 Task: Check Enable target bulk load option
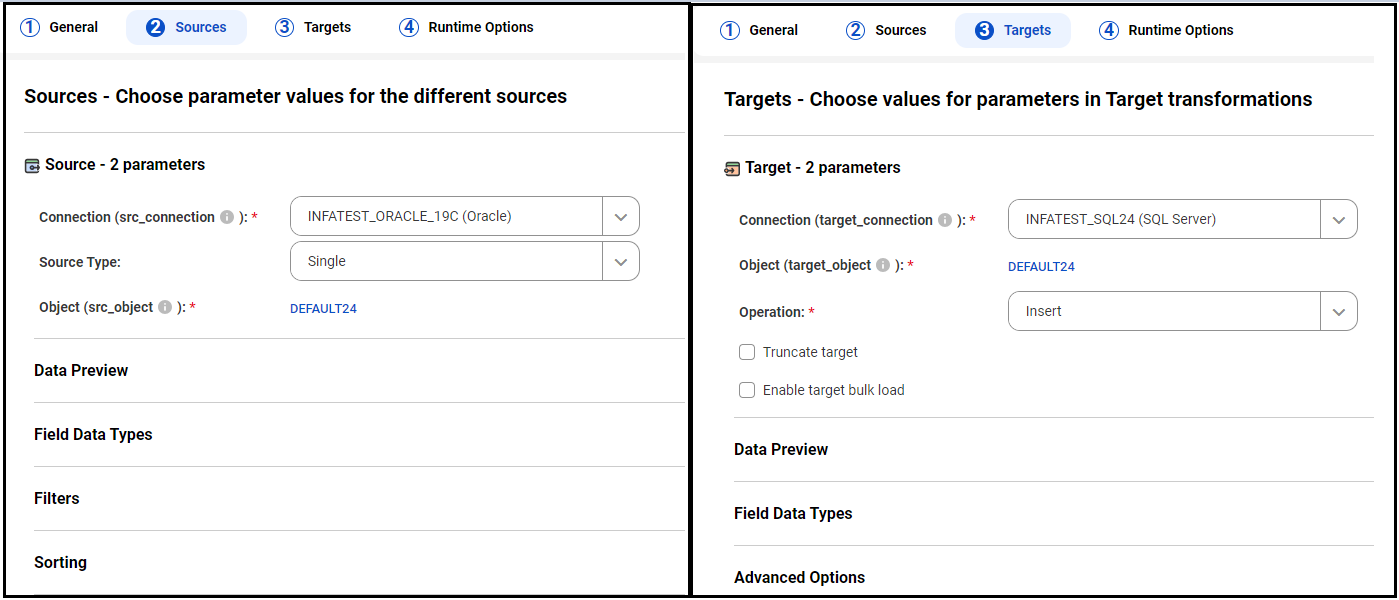[x=747, y=390]
